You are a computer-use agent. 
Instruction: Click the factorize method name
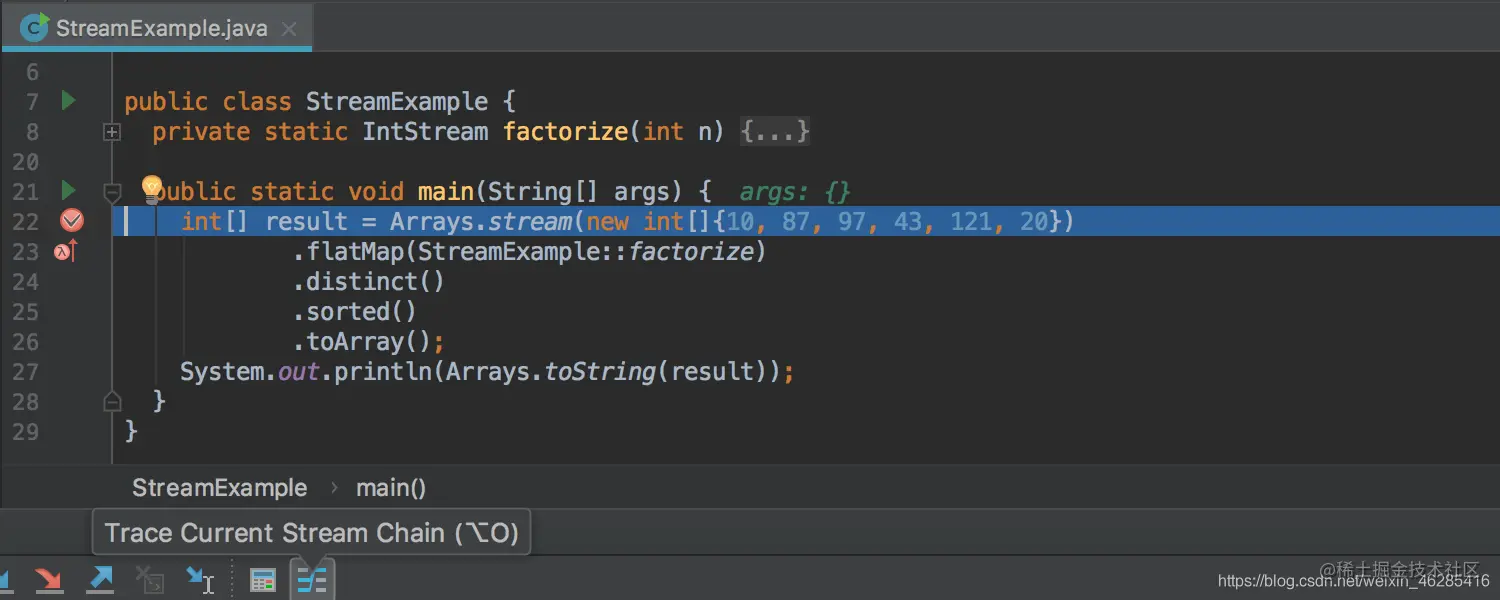(x=565, y=131)
